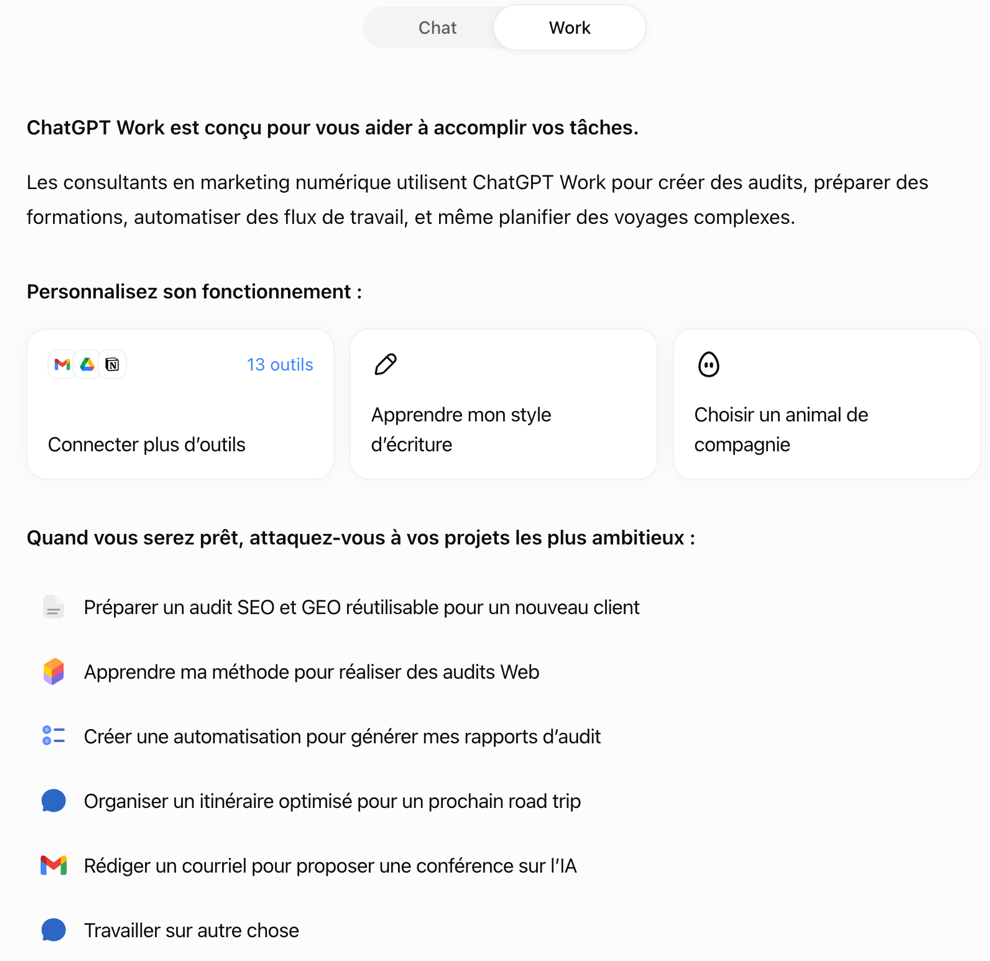
Task: Open Apprendre mon style d'écriture card
Action: [504, 404]
